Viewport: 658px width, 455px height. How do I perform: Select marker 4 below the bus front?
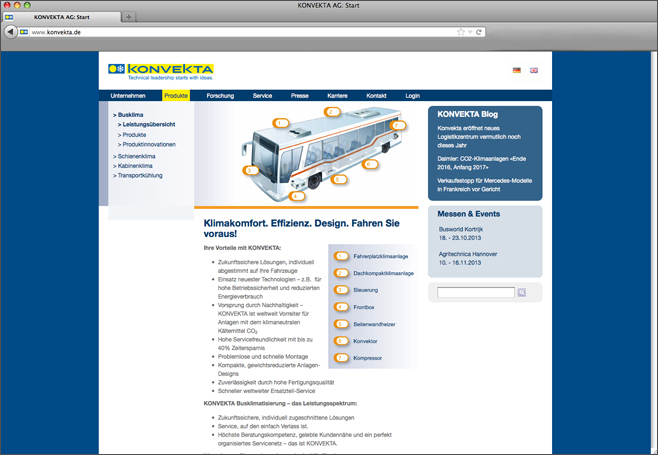coord(296,196)
